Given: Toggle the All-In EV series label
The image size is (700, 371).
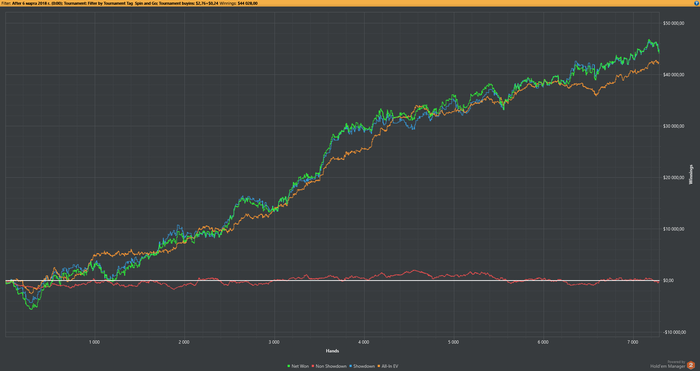Looking at the screenshot, I should pyautogui.click(x=390, y=366).
